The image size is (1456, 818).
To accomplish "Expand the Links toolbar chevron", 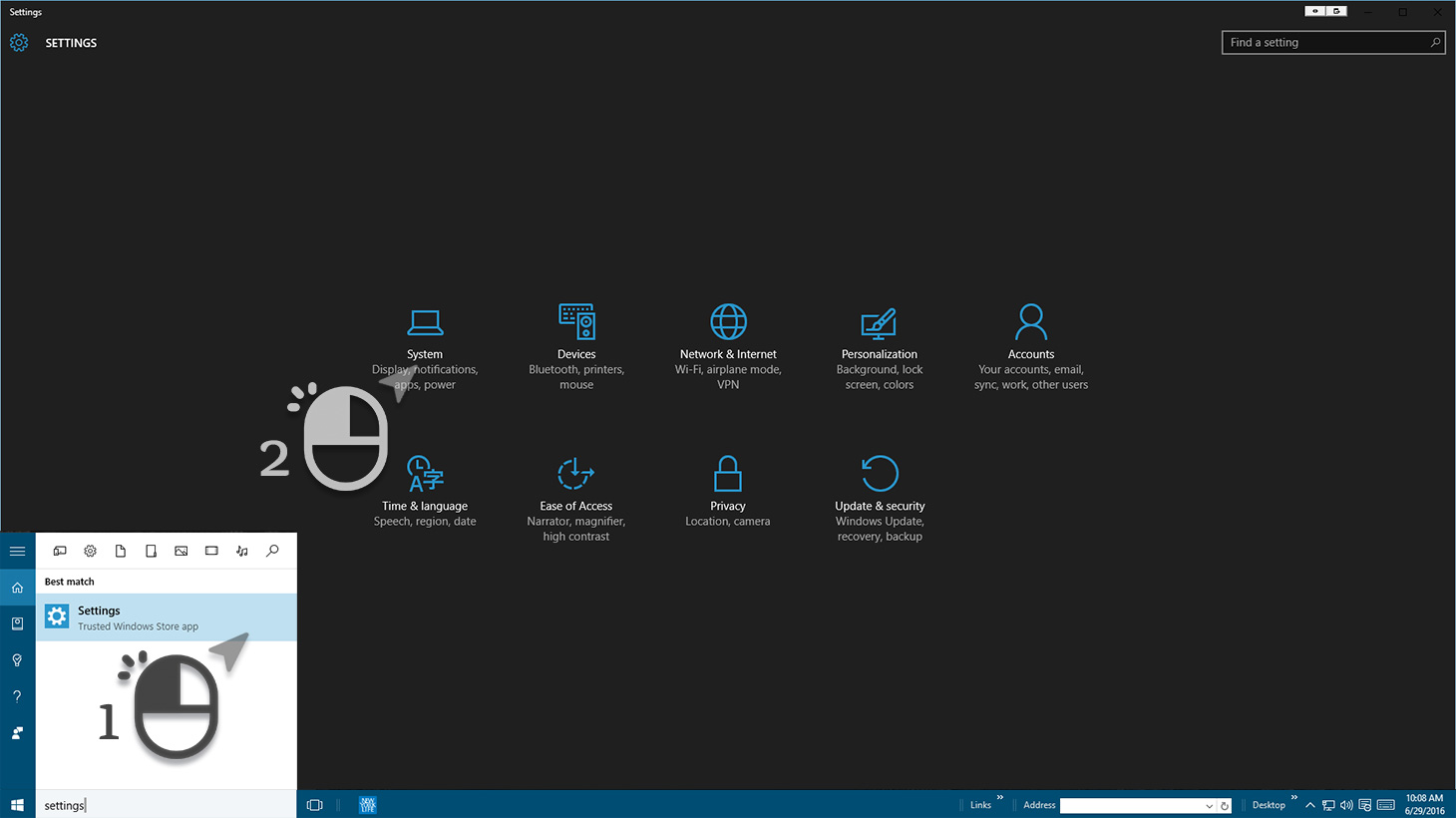I will [x=999, y=798].
